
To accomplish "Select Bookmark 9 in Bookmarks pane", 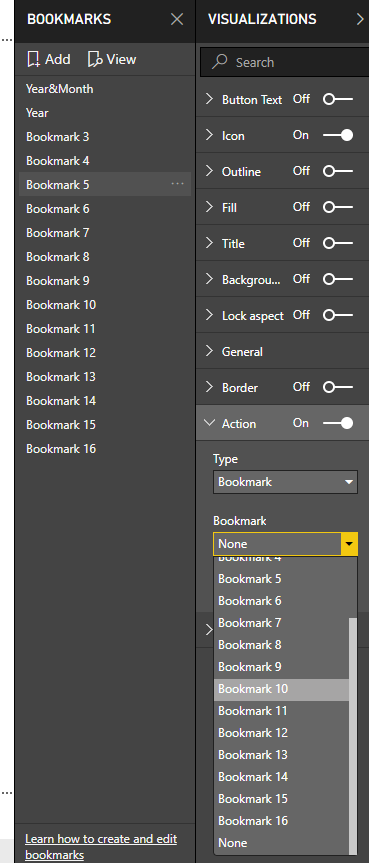I will point(105,281).
